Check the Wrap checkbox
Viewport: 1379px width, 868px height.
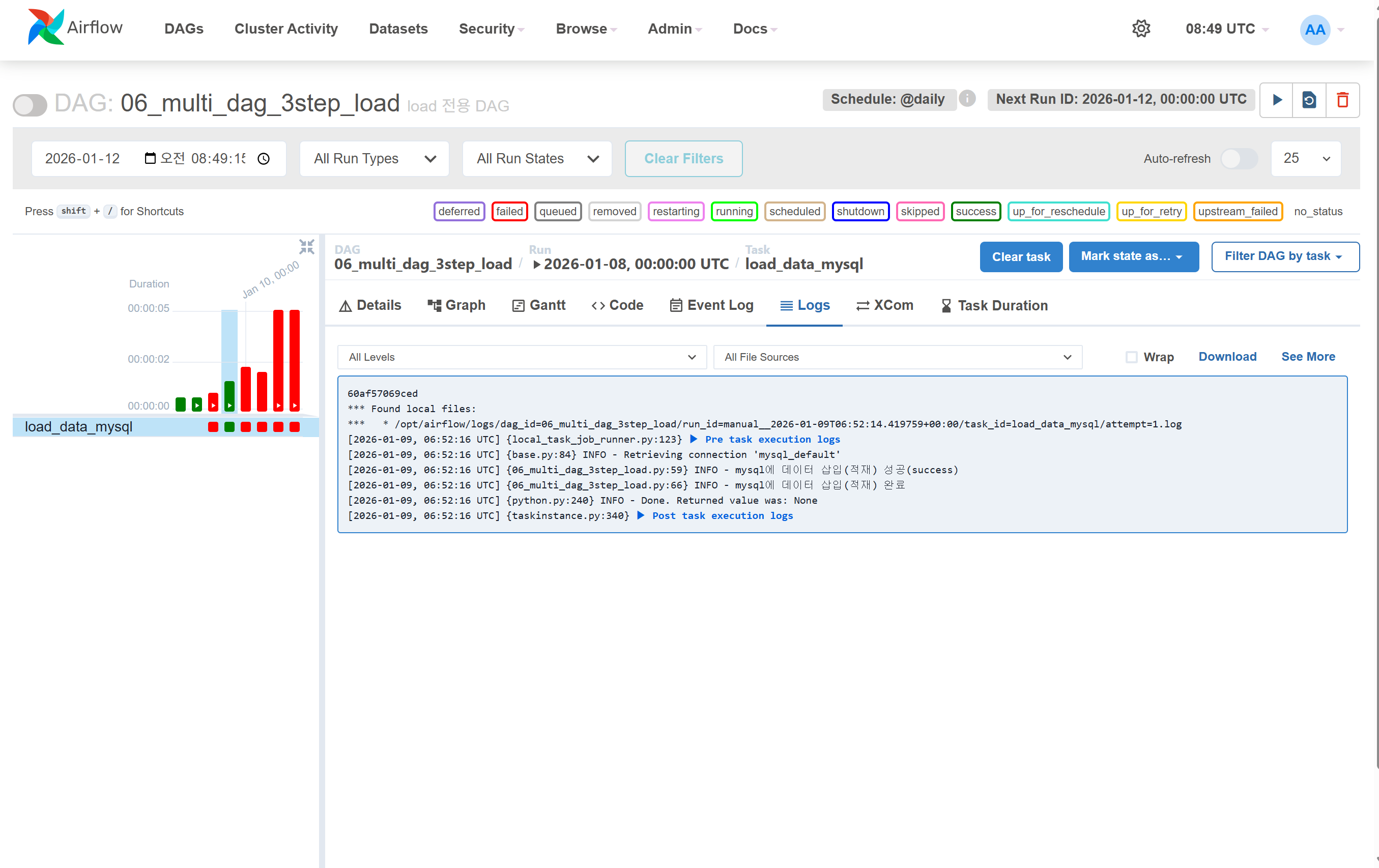1131,357
